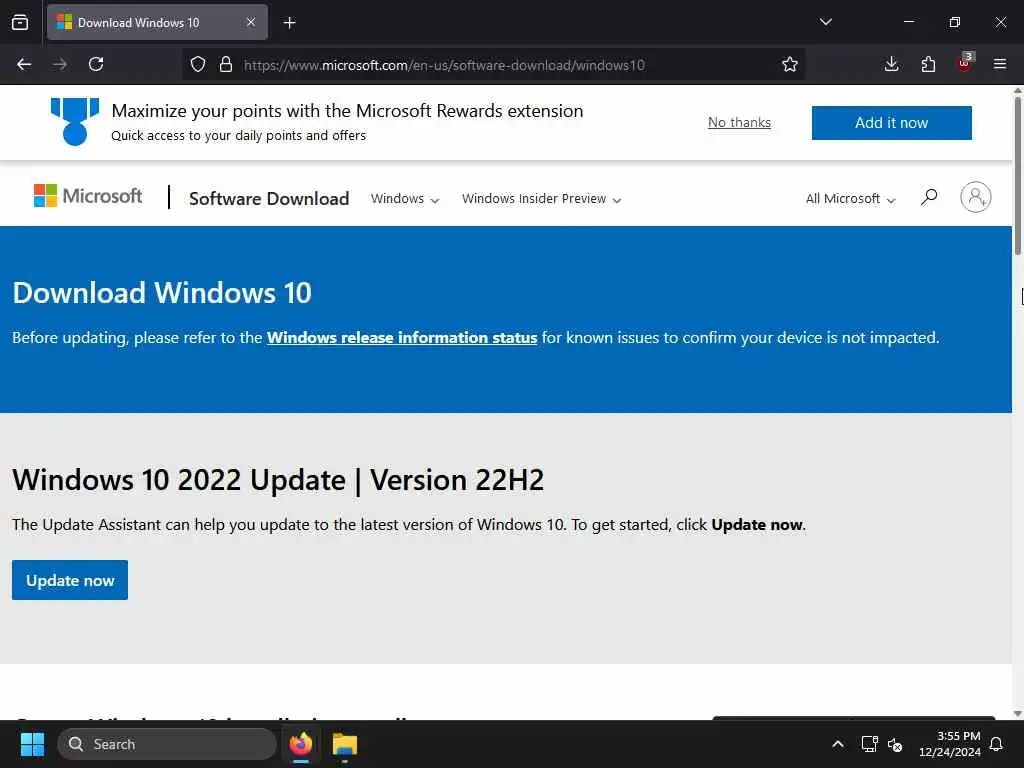Click the Microsoft Rewards medal icon
This screenshot has height=768, width=1024.
[x=75, y=121]
